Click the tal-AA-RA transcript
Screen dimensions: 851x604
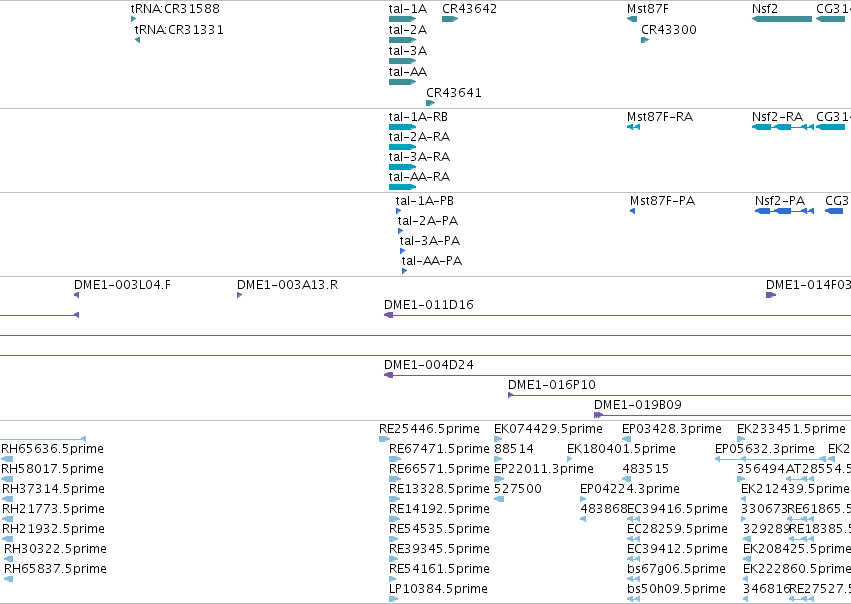click(402, 187)
